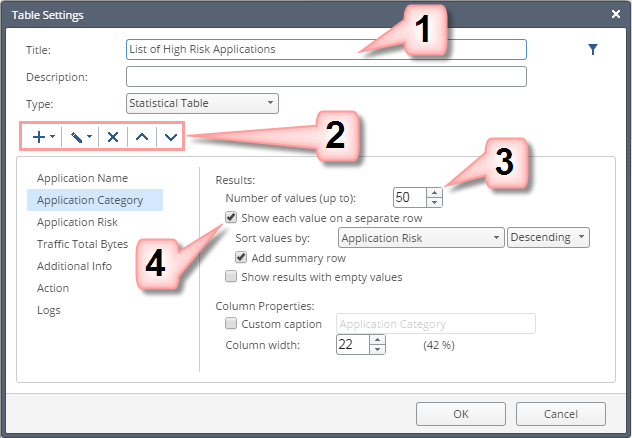The width and height of the screenshot is (632, 438).
Task: Enable the Custom caption checkbox
Action: click(231, 324)
